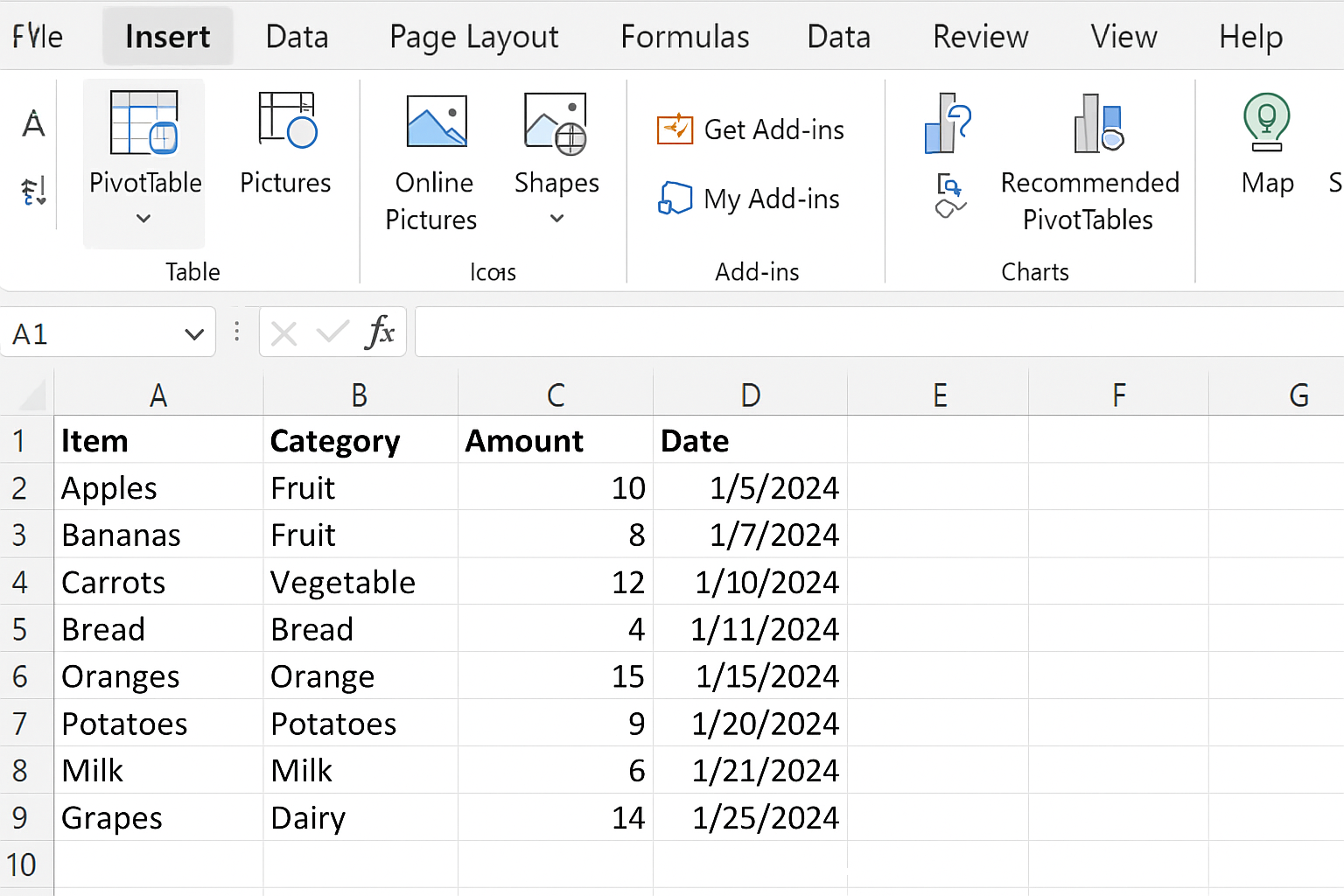Select row 1 header

click(x=26, y=440)
